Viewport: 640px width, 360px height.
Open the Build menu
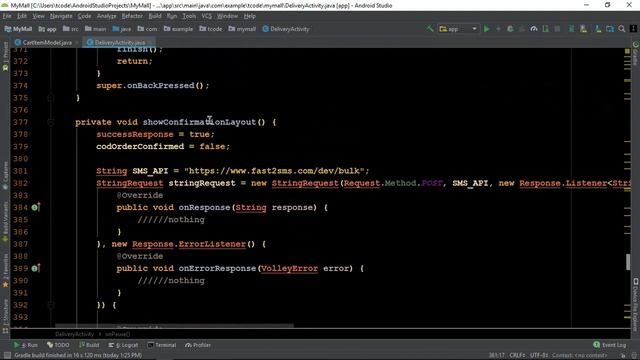155,16
